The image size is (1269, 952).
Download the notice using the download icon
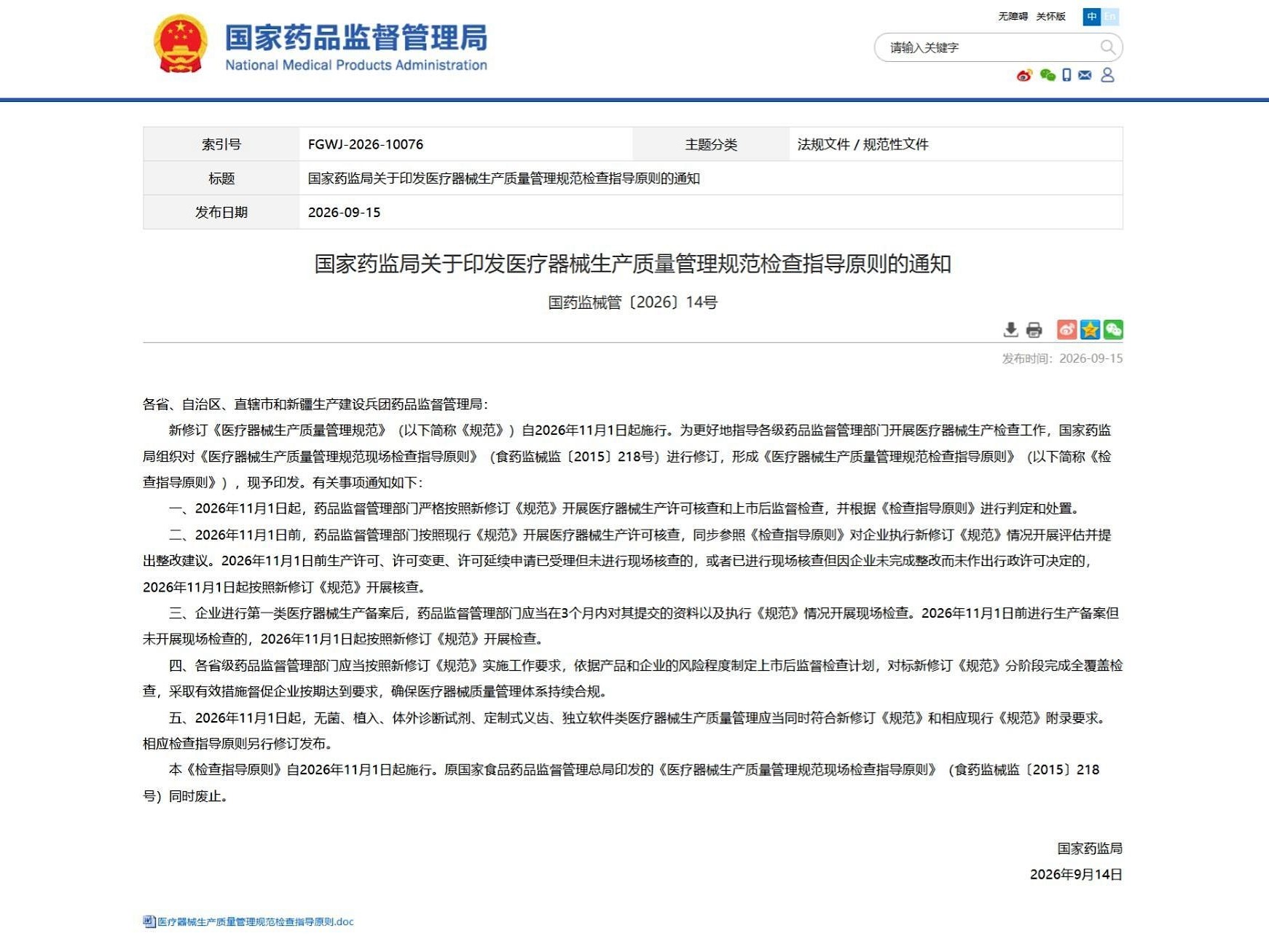coord(1010,330)
